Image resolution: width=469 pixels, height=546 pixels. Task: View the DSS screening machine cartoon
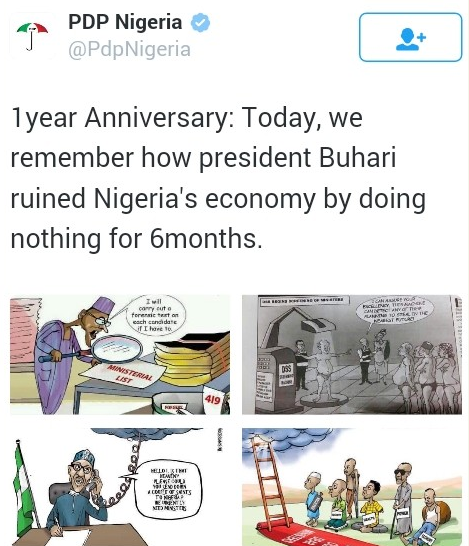pyautogui.click(x=352, y=354)
